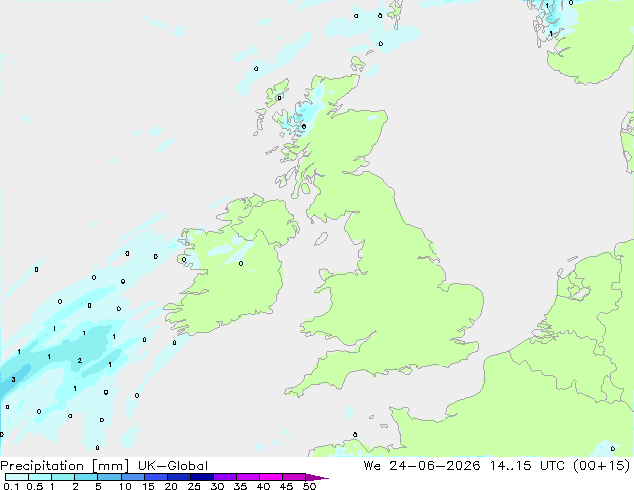Click the '(00+15)' forecast offset text
This screenshot has height=490, width=634.
pos(602,466)
